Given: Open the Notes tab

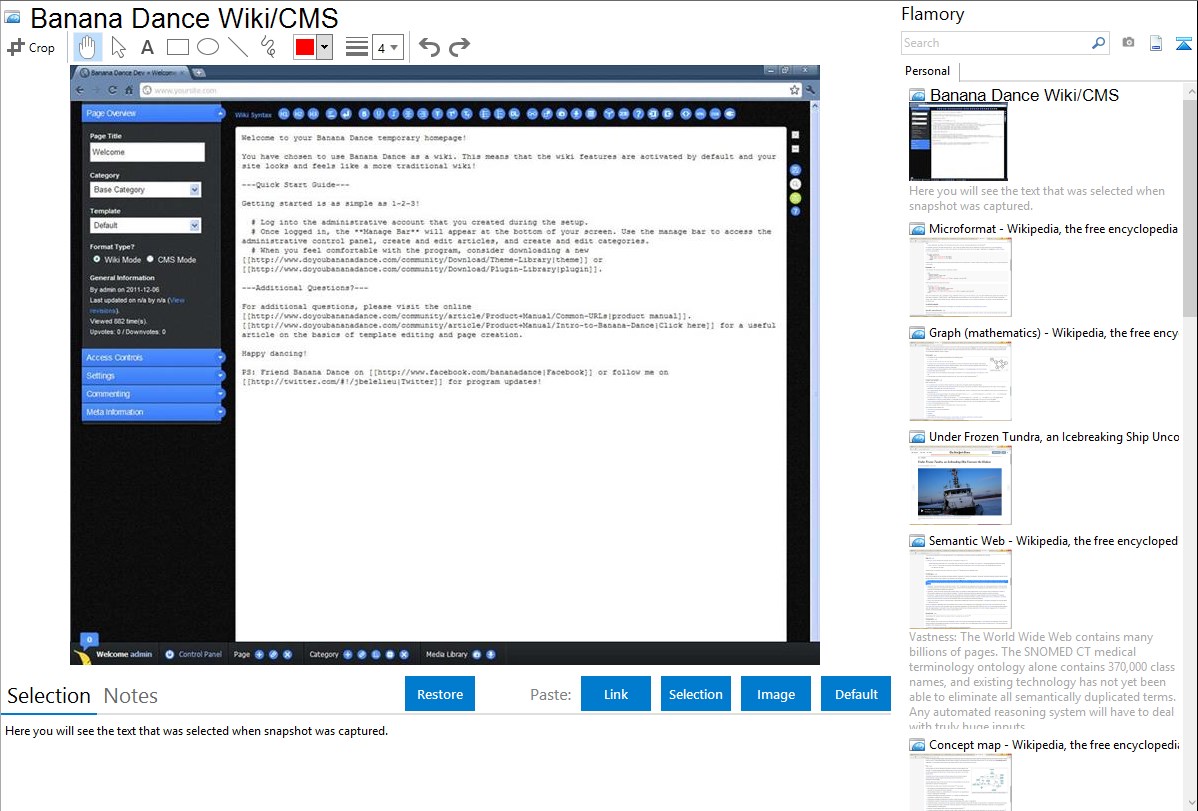Looking at the screenshot, I should point(131,696).
